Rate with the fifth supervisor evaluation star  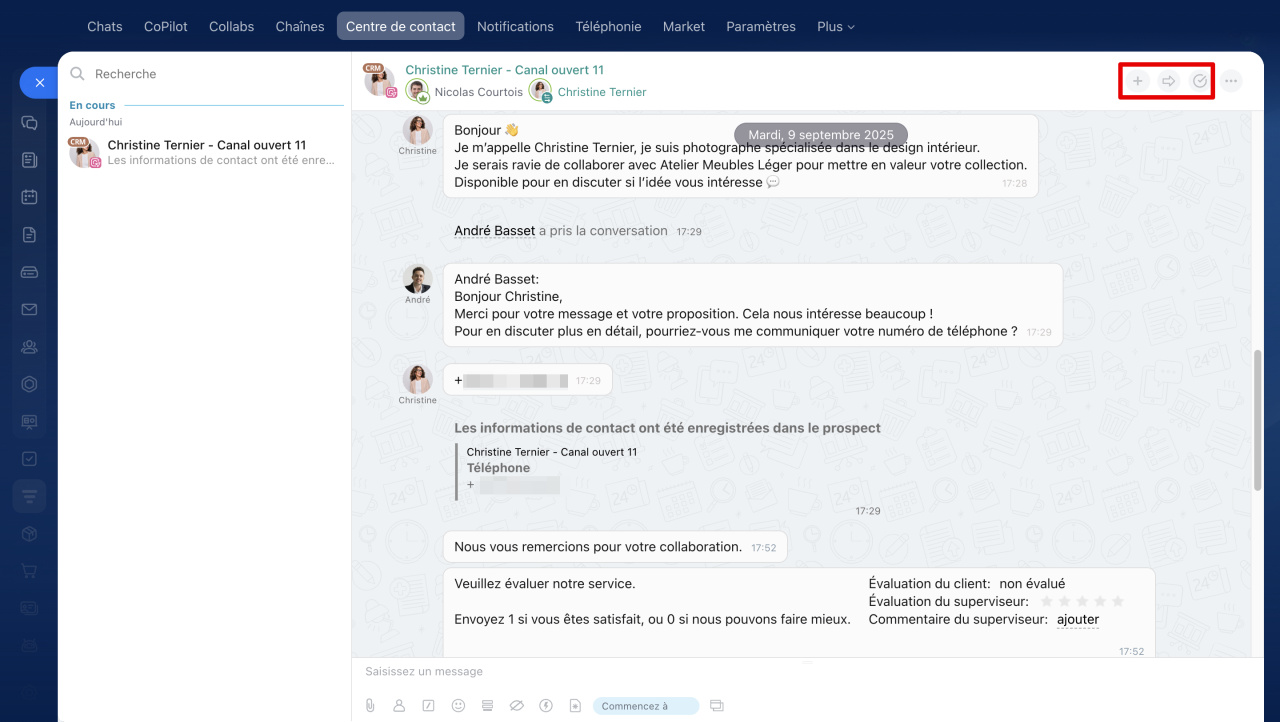tap(1118, 601)
